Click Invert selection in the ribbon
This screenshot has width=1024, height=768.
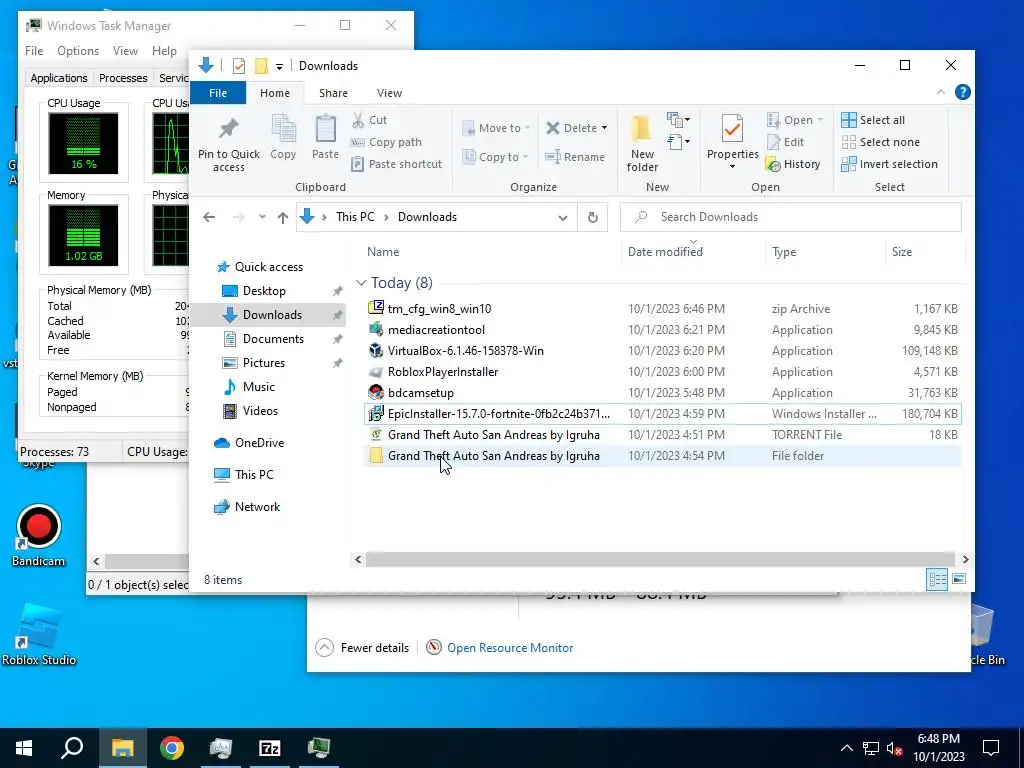(x=889, y=164)
